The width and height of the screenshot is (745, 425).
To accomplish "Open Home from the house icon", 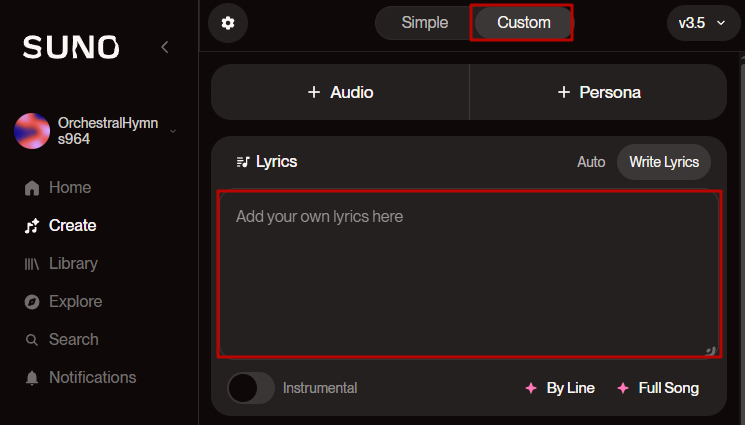I will coord(32,188).
